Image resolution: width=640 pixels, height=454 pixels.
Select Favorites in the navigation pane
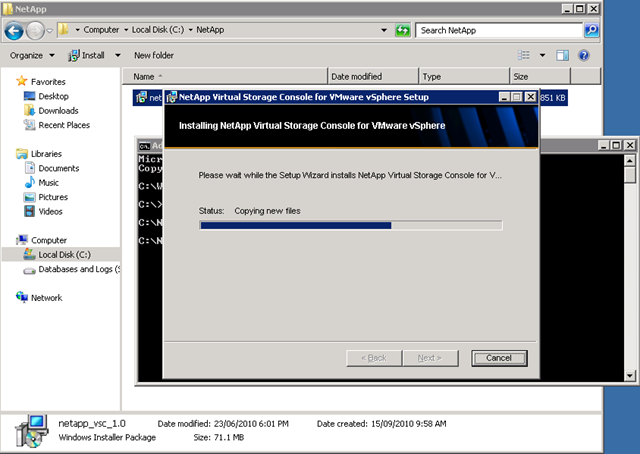click(48, 82)
